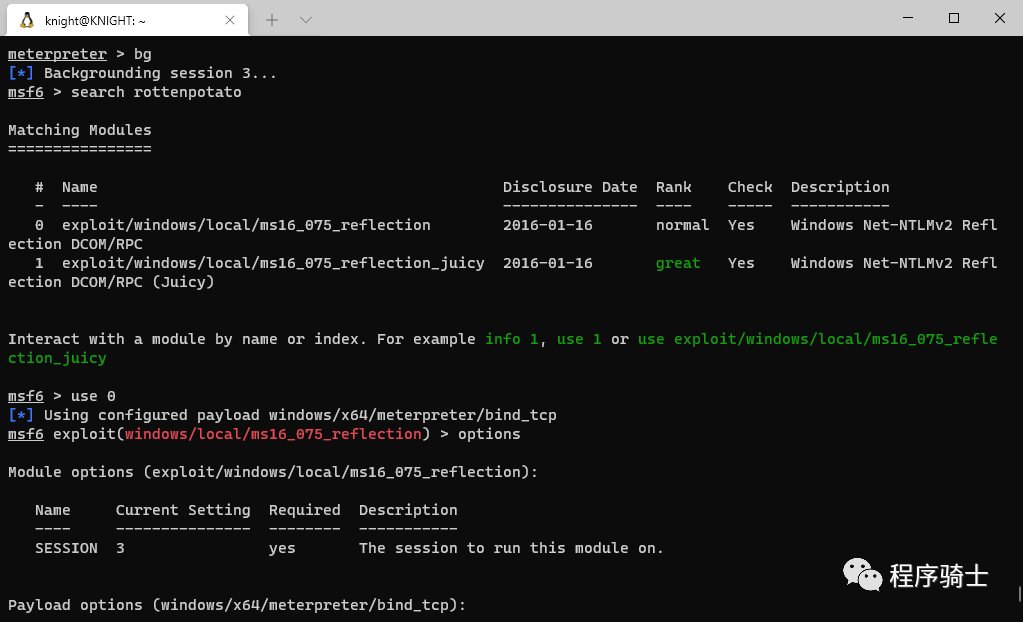Image resolution: width=1023 pixels, height=622 pixels.
Task: Click the SESSION current setting value '3'
Action: tap(120, 548)
